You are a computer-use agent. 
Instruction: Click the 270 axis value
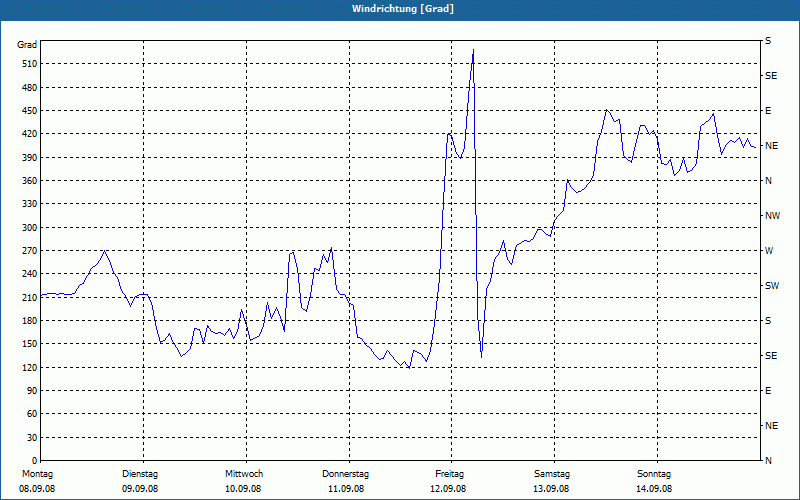point(30,251)
